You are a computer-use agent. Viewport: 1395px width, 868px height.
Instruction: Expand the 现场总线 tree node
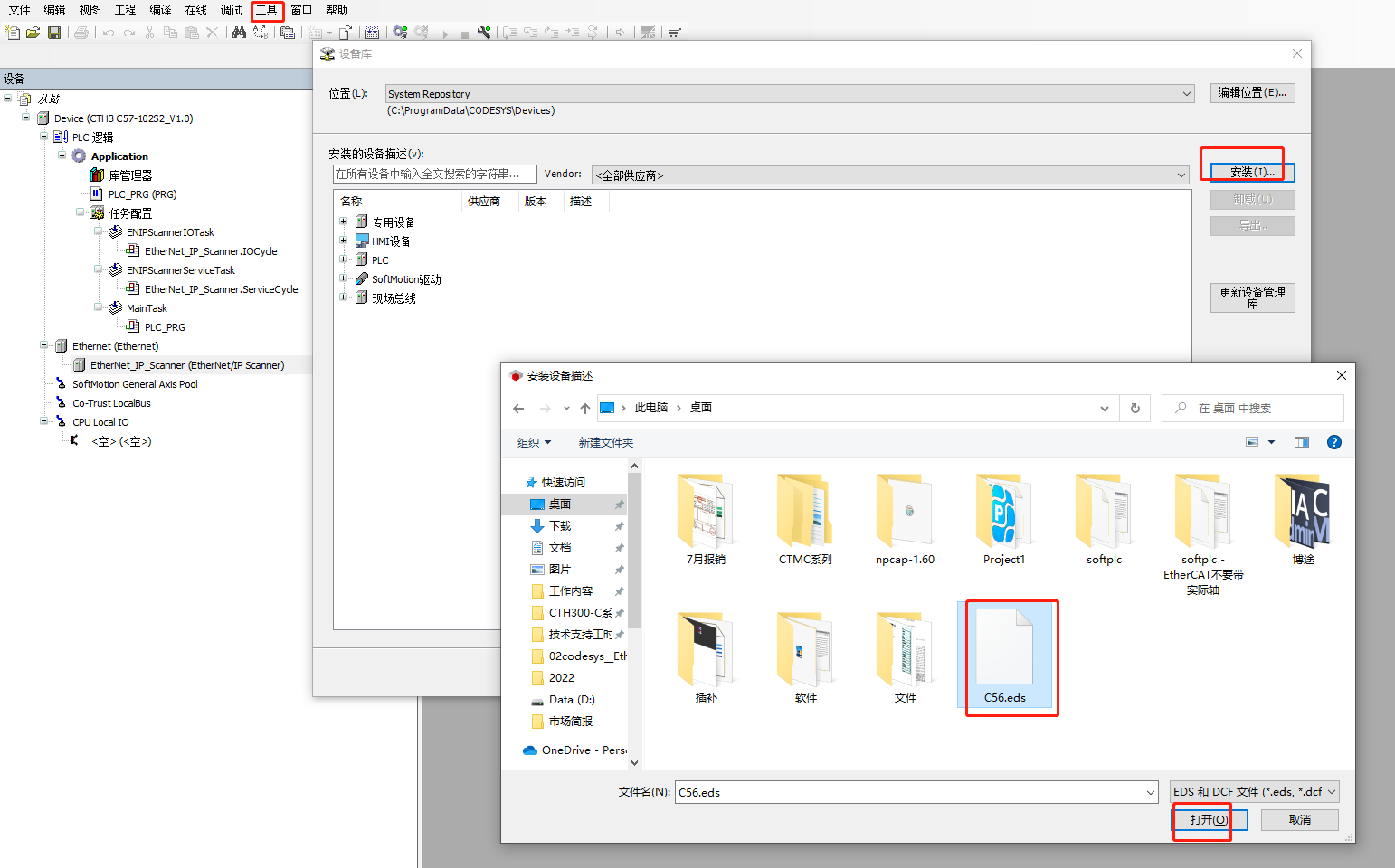click(344, 297)
